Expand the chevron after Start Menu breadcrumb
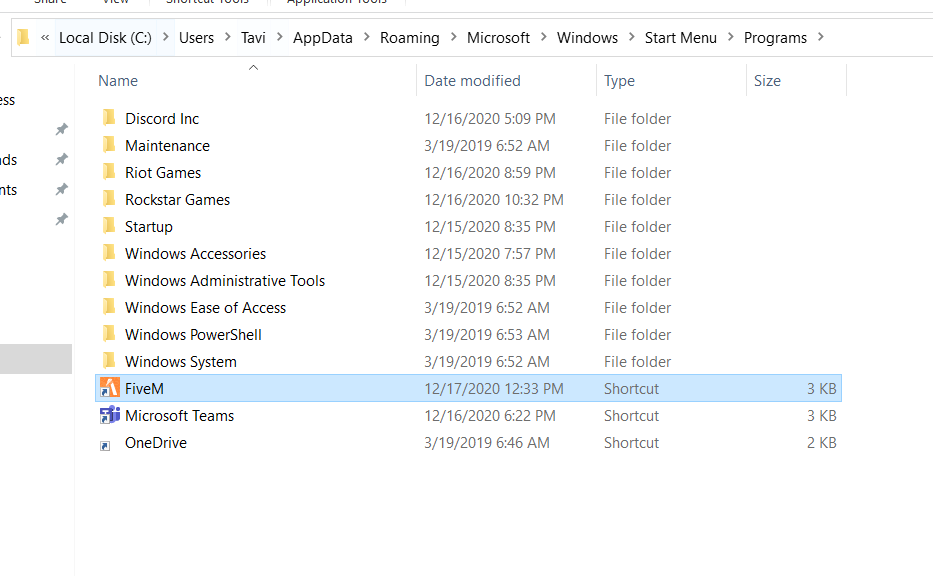 [730, 38]
